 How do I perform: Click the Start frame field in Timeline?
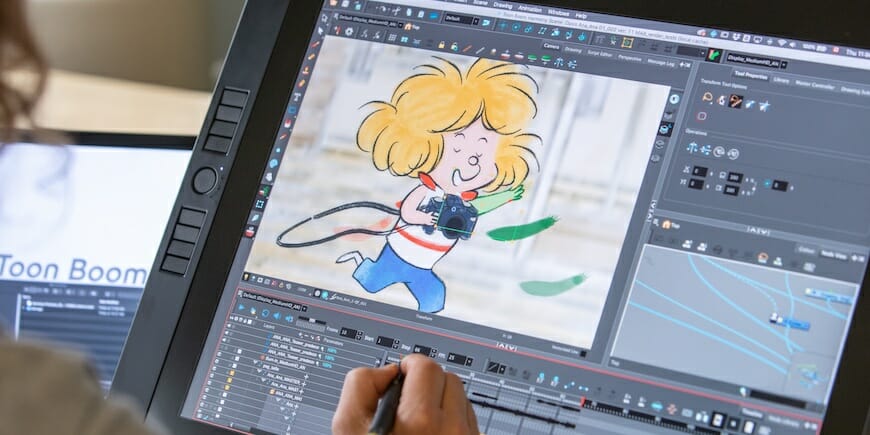pyautogui.click(x=385, y=342)
